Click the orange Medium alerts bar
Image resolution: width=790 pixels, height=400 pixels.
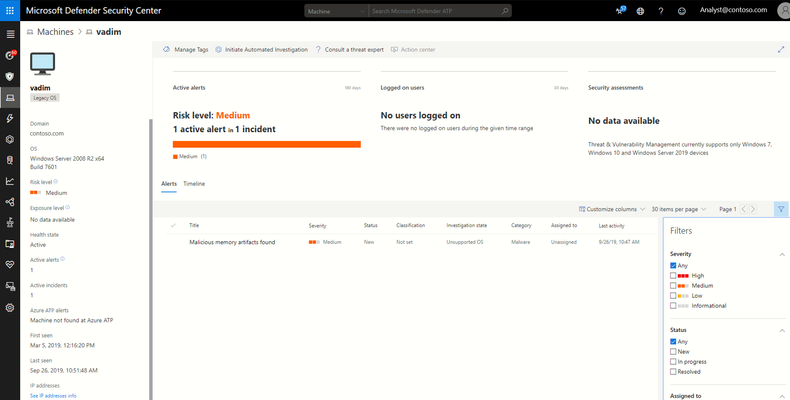click(267, 144)
